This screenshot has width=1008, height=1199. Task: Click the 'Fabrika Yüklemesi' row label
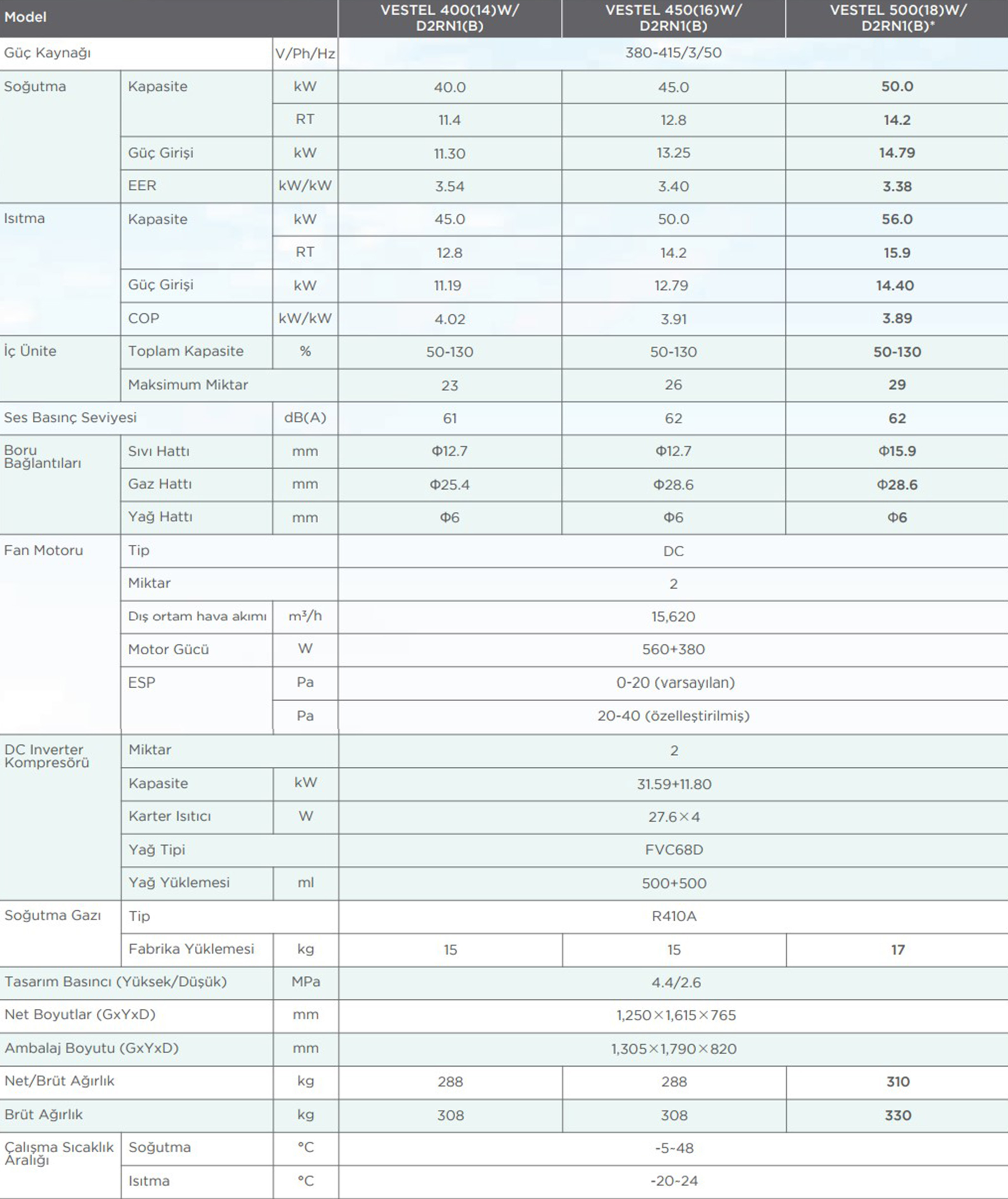[x=192, y=949]
